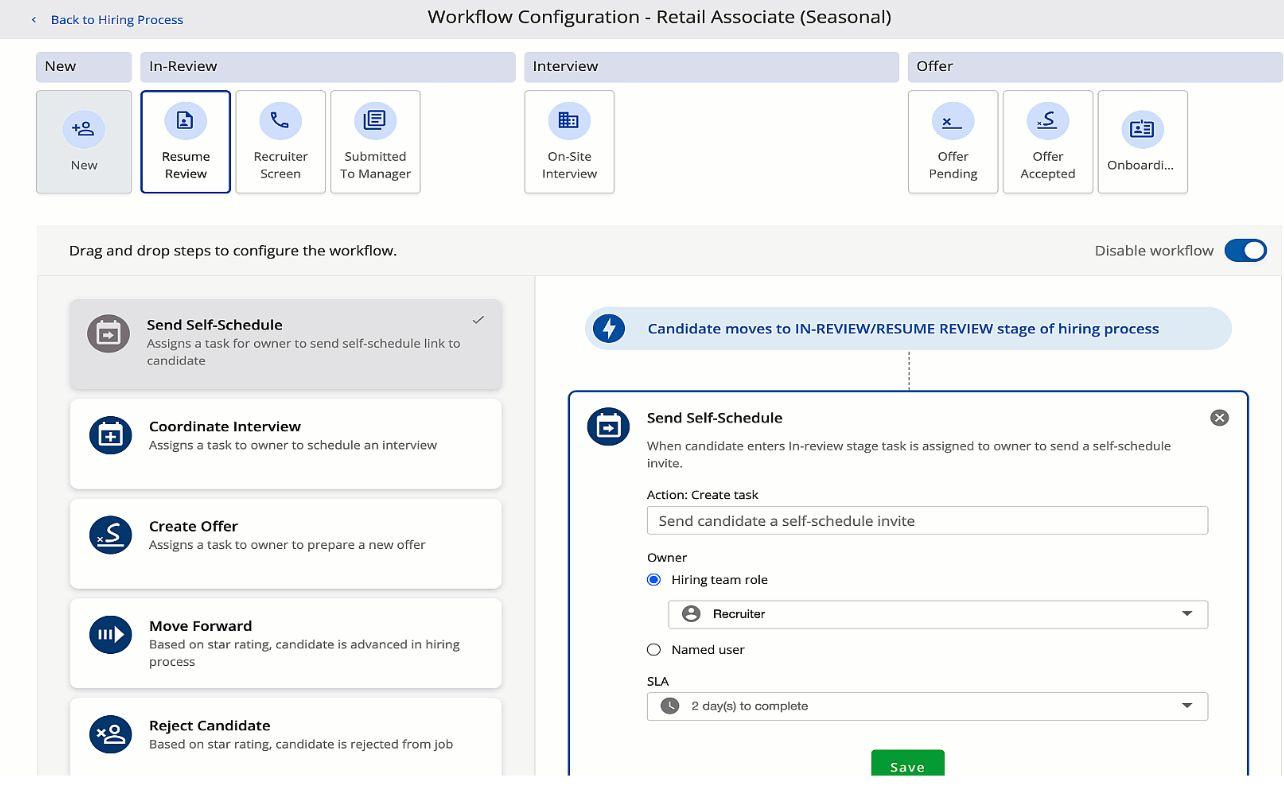Click the New candidate stage icon
This screenshot has width=1284, height=787.
pyautogui.click(x=84, y=129)
